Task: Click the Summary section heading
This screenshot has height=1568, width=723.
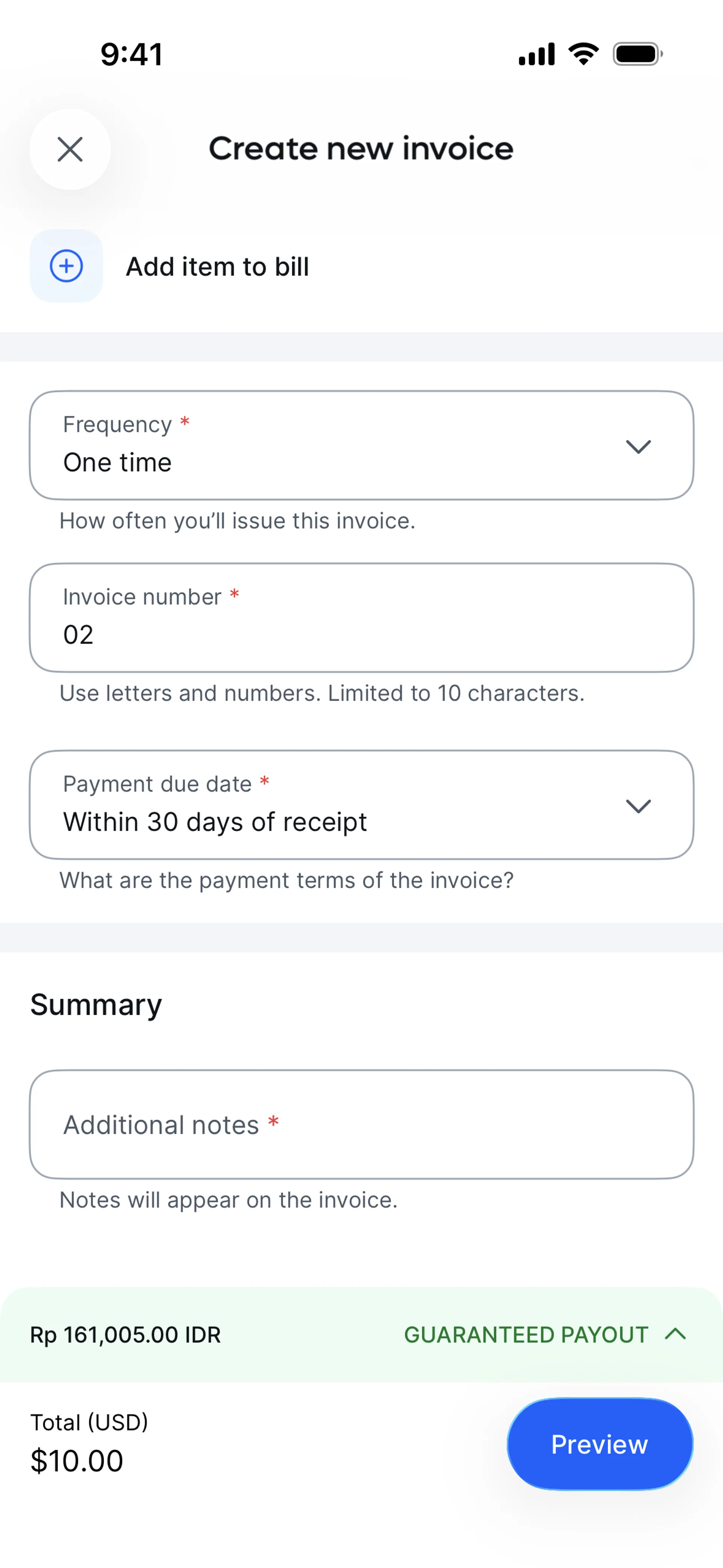Action: [96, 1004]
